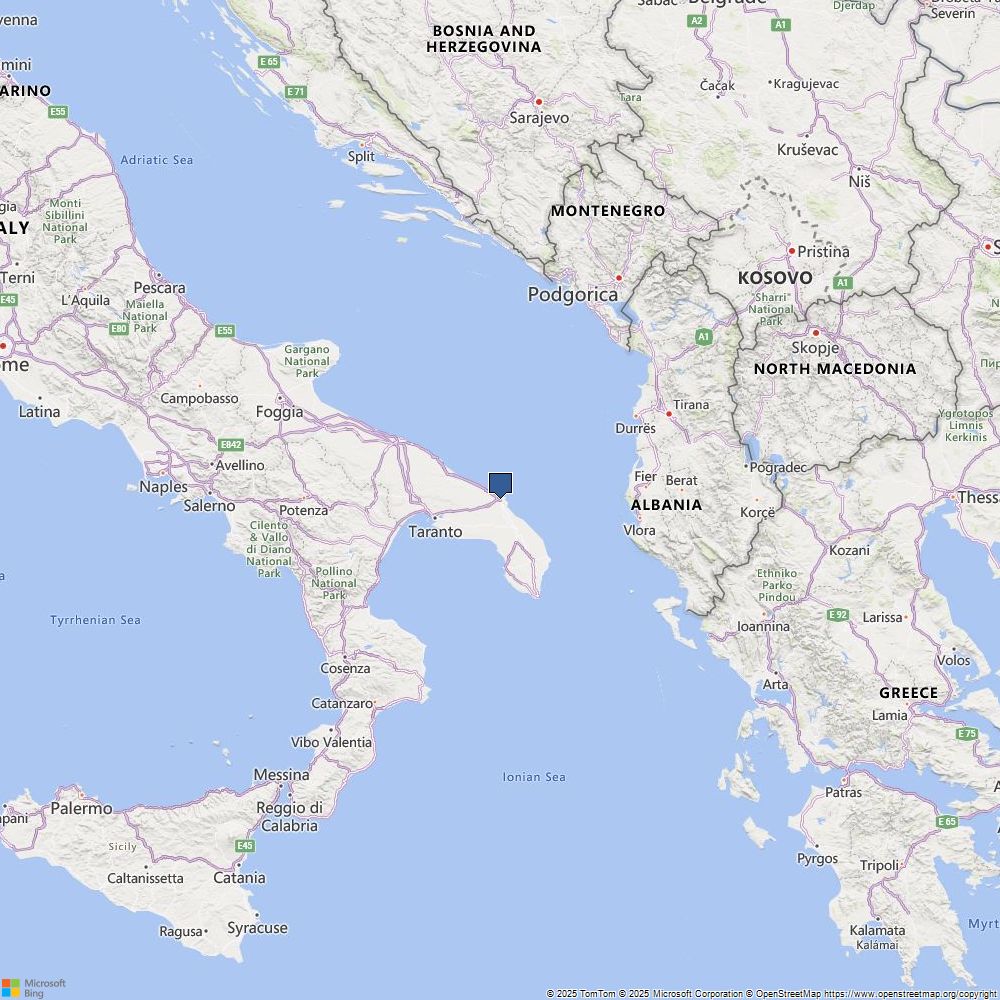Image resolution: width=1000 pixels, height=1000 pixels.
Task: Click the E80 road shield near L'Aquila
Action: pos(119,328)
